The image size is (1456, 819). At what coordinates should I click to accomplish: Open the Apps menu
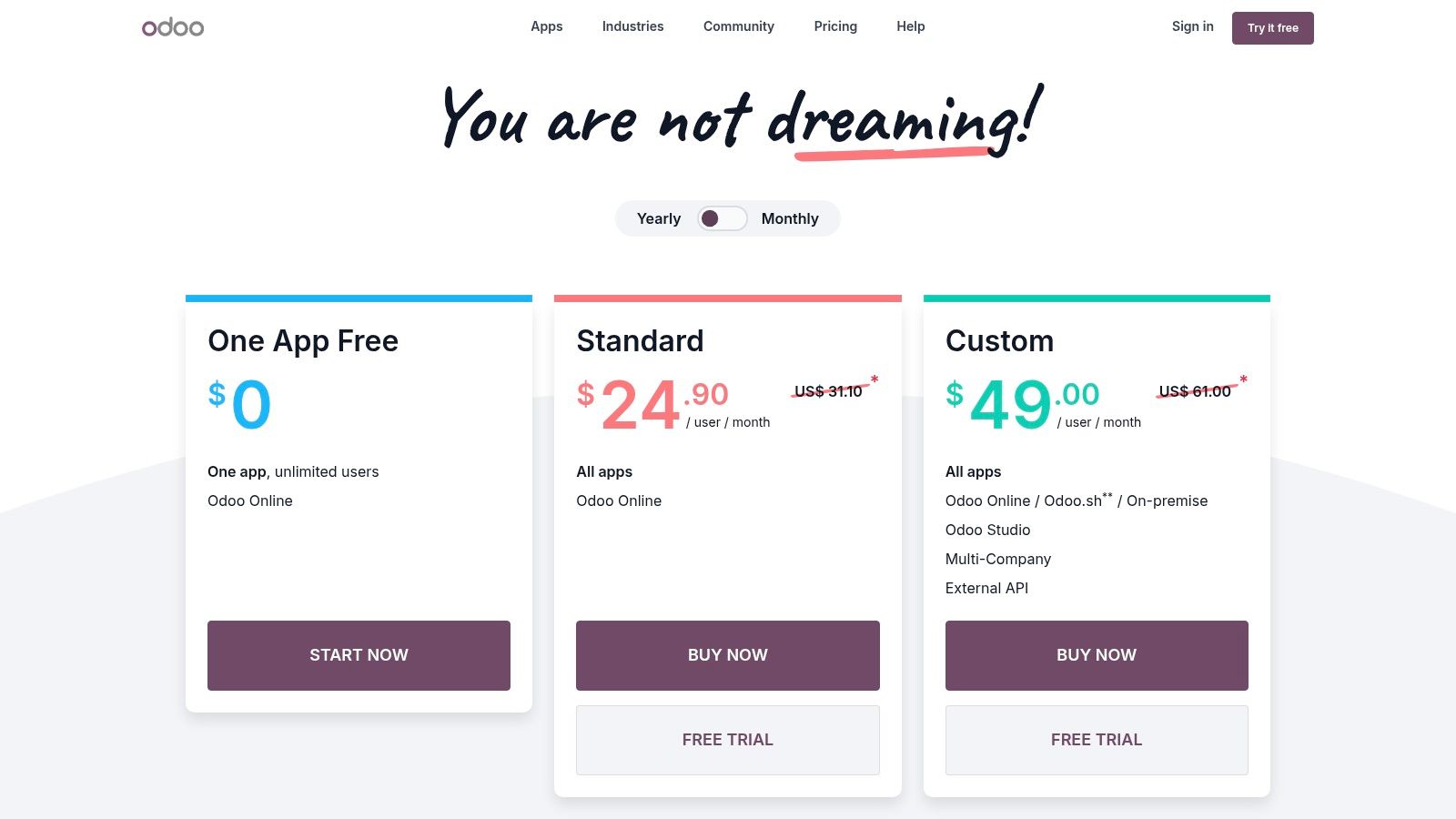[546, 26]
